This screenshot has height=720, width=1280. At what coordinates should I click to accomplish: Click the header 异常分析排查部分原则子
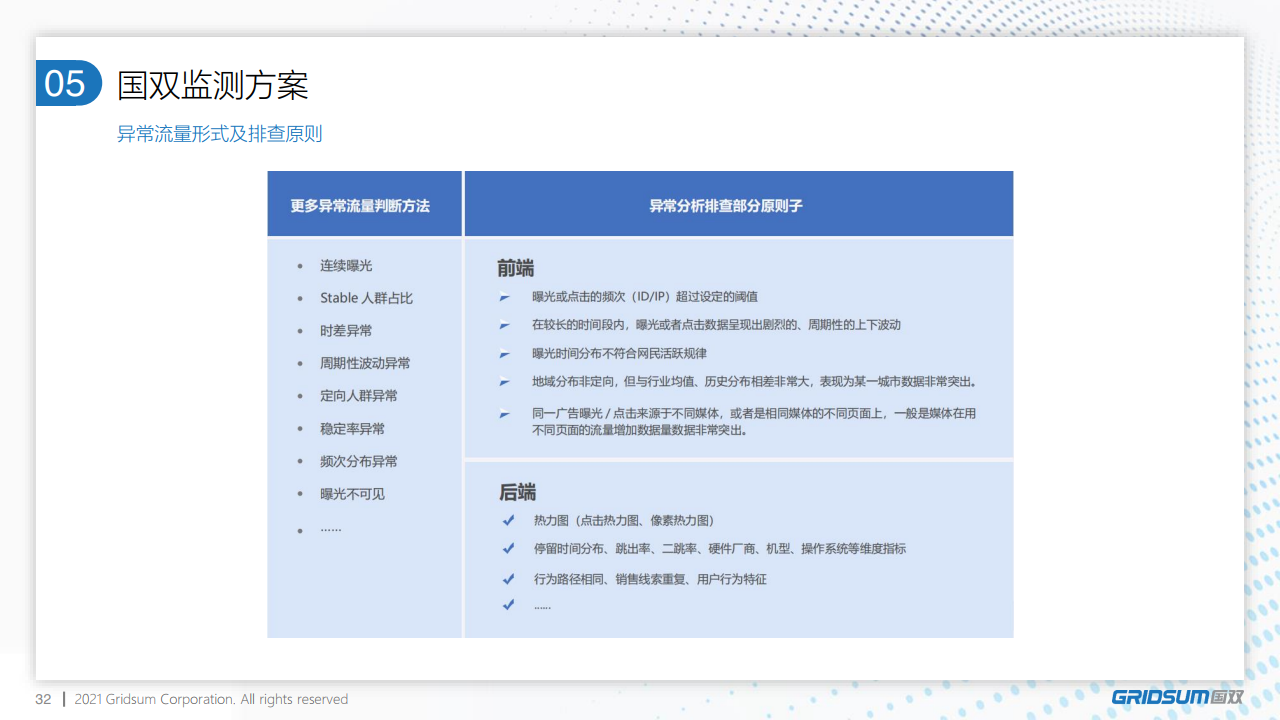pos(726,206)
